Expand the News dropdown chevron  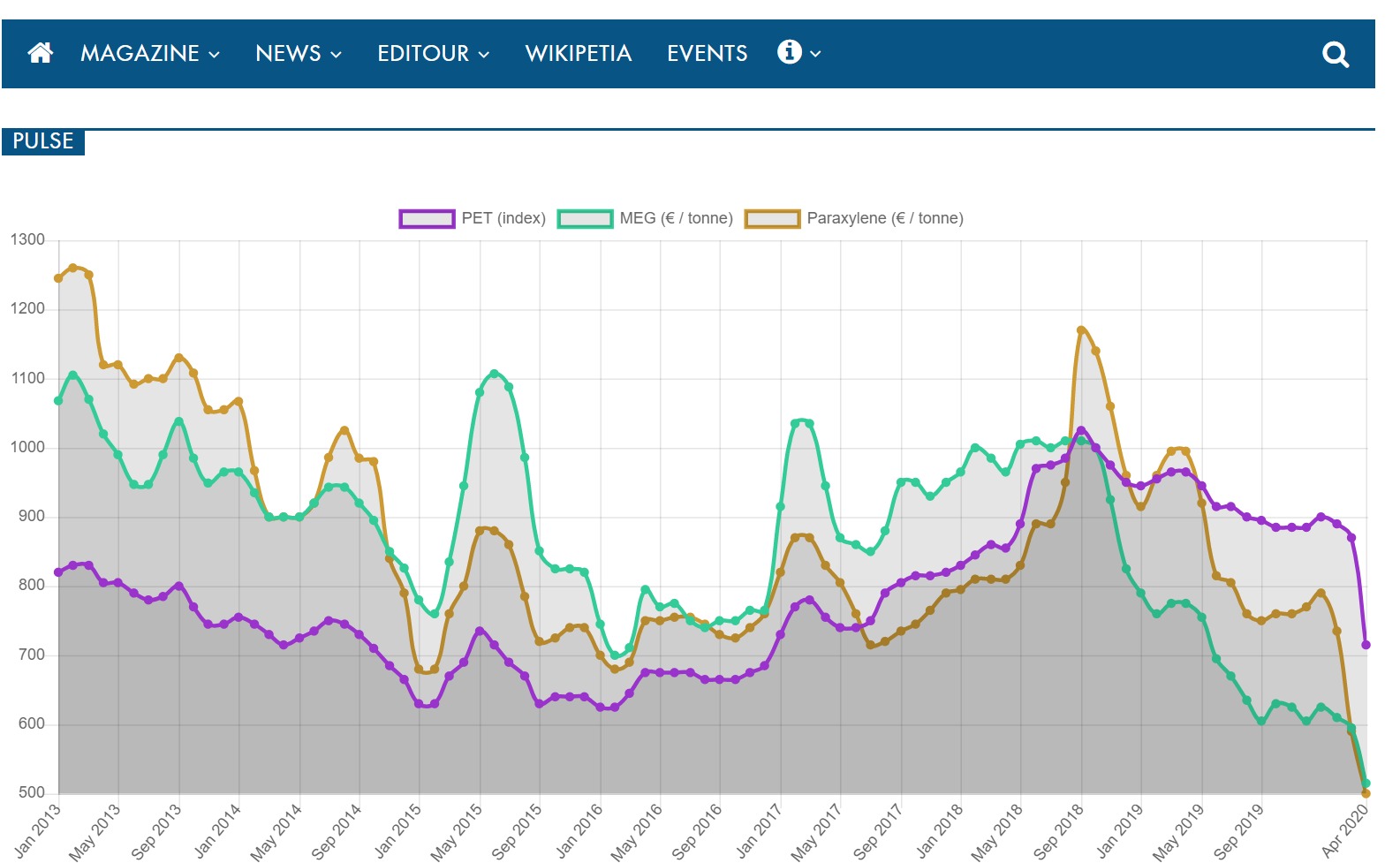336,55
